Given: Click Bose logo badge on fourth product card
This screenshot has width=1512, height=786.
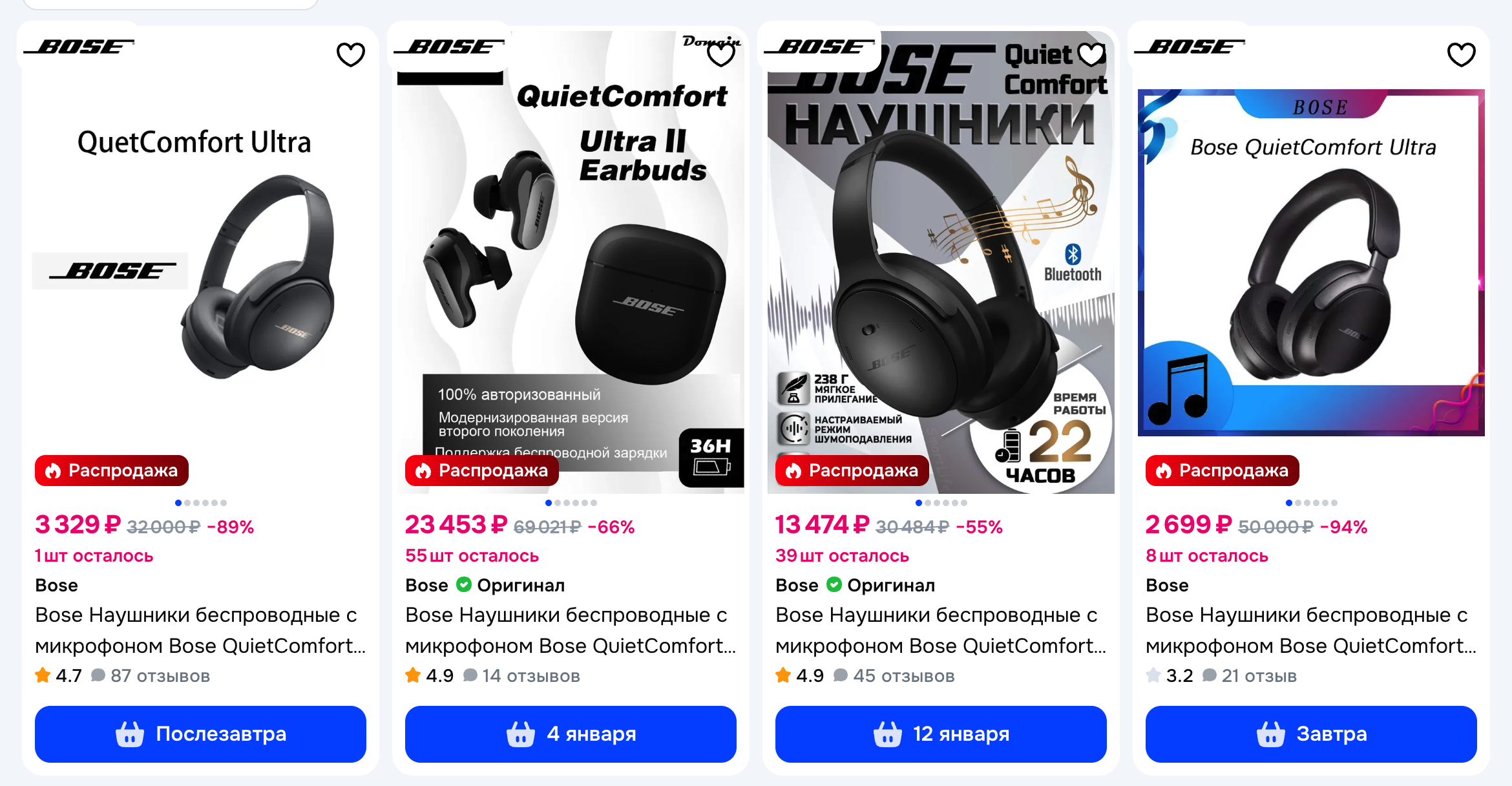Looking at the screenshot, I should pyautogui.click(x=1190, y=47).
